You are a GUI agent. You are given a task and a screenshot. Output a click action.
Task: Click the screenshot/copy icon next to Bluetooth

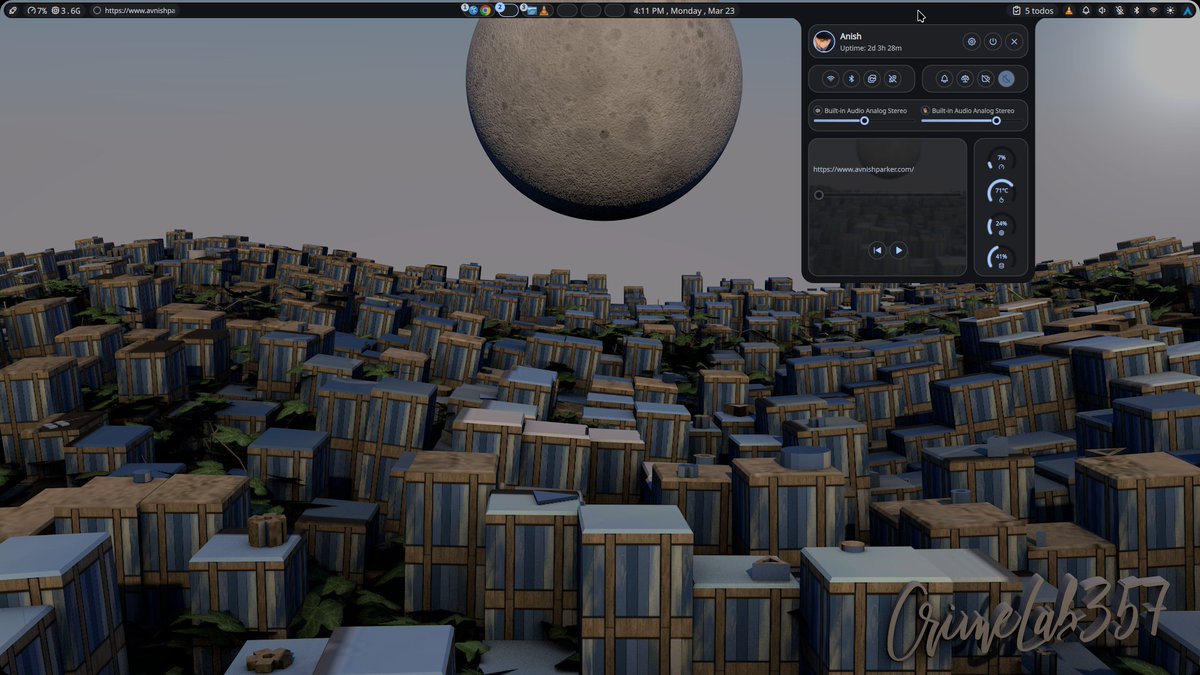point(872,78)
